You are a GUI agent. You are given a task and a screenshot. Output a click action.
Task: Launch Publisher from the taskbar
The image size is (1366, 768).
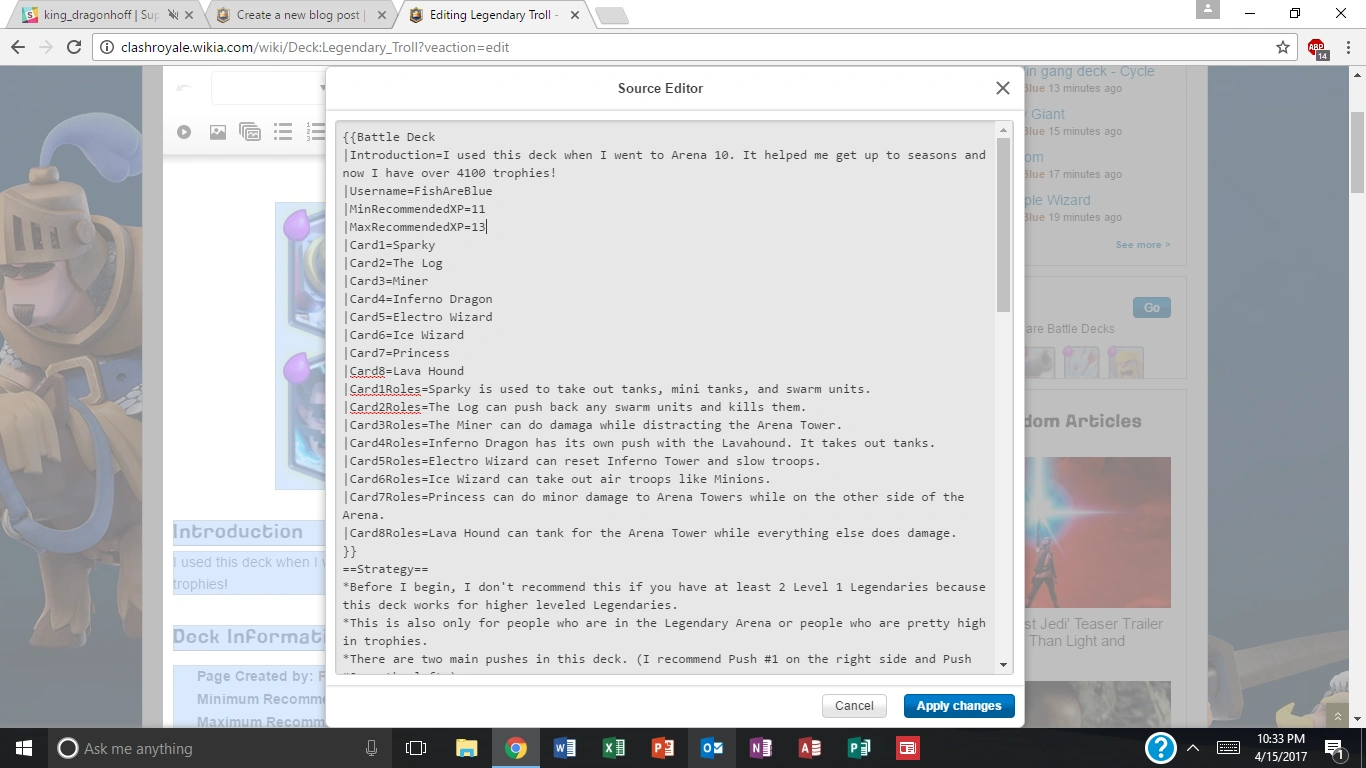pos(858,748)
